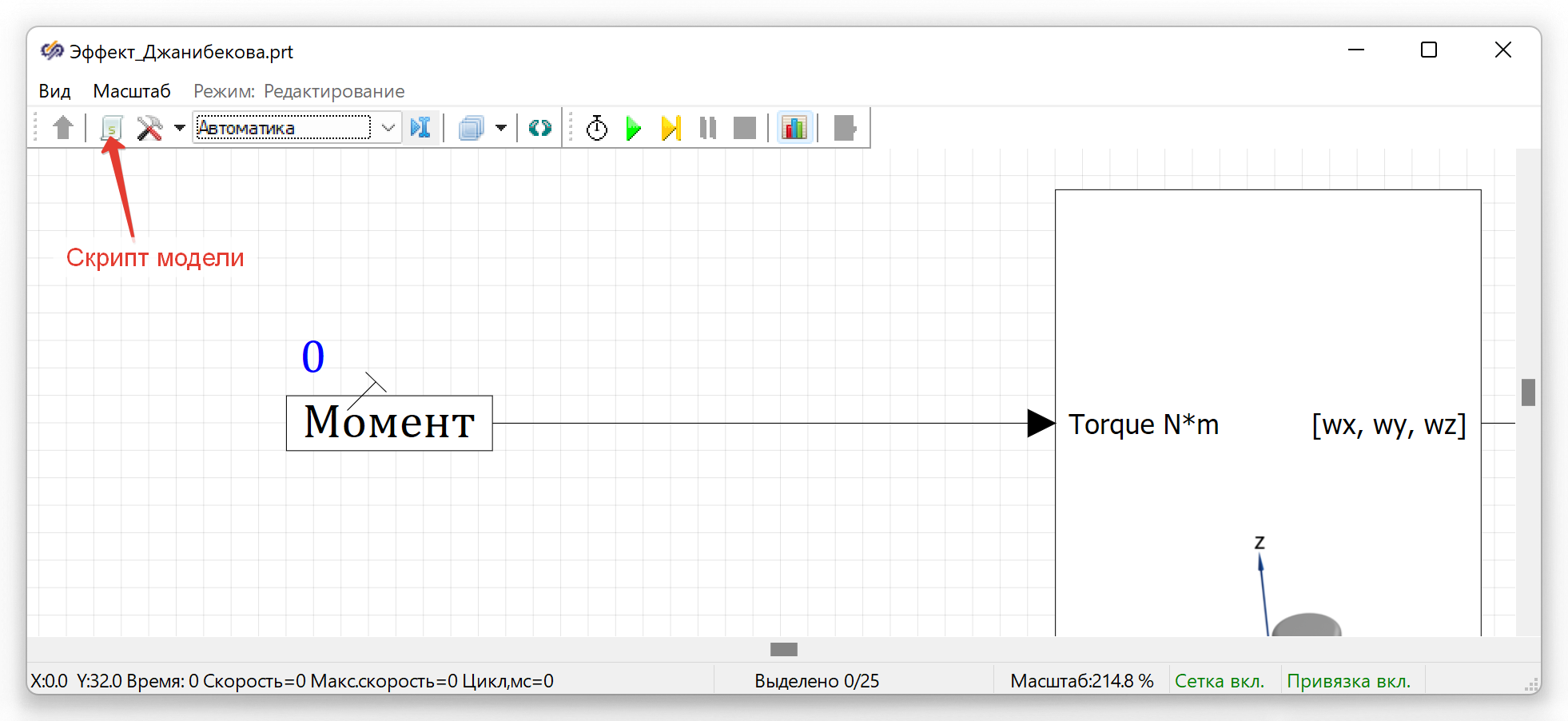The image size is (1568, 721).
Task: Select the Момент block on canvas
Action: [x=389, y=423]
